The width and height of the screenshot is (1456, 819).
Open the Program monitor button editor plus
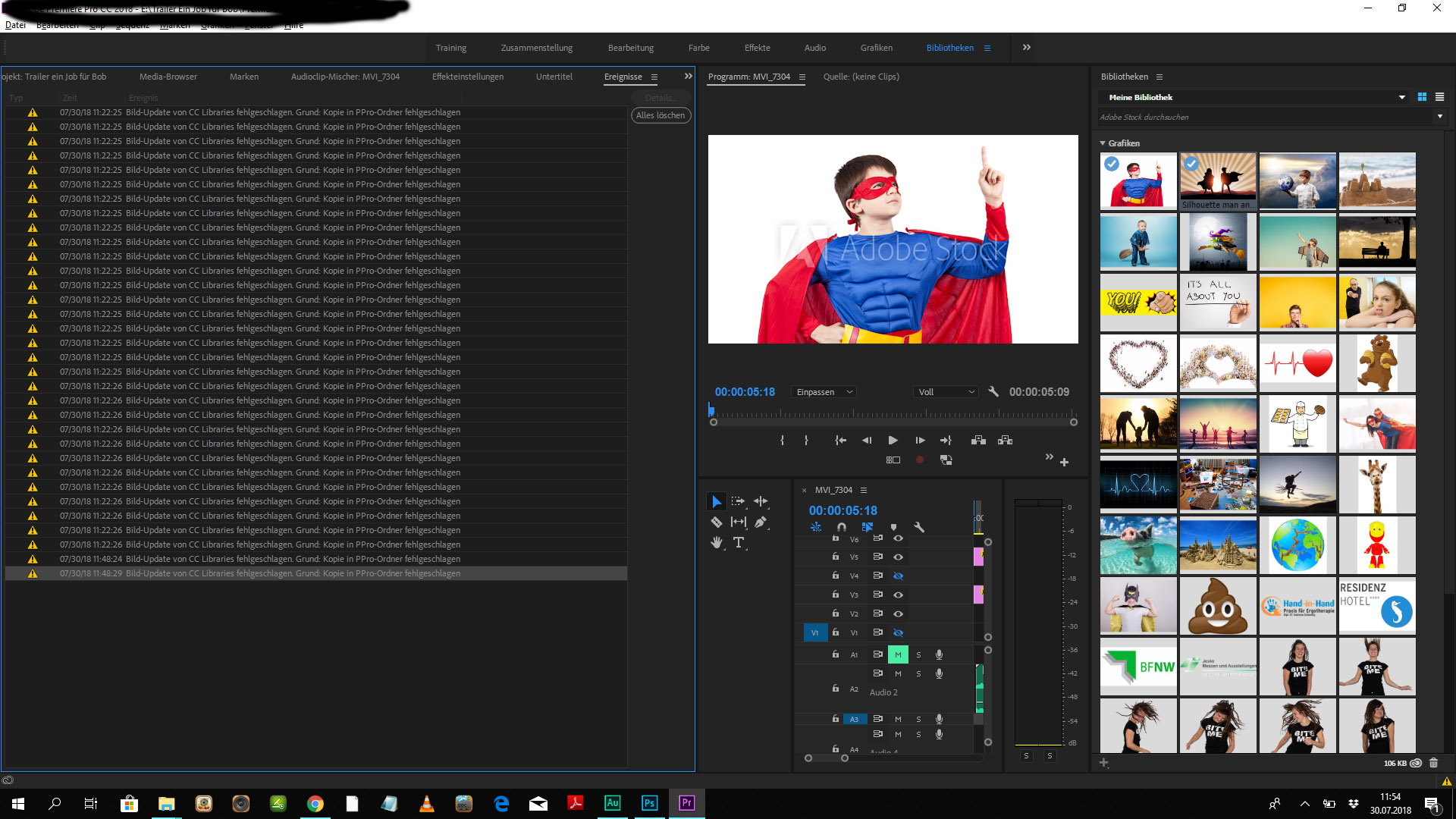click(1064, 462)
